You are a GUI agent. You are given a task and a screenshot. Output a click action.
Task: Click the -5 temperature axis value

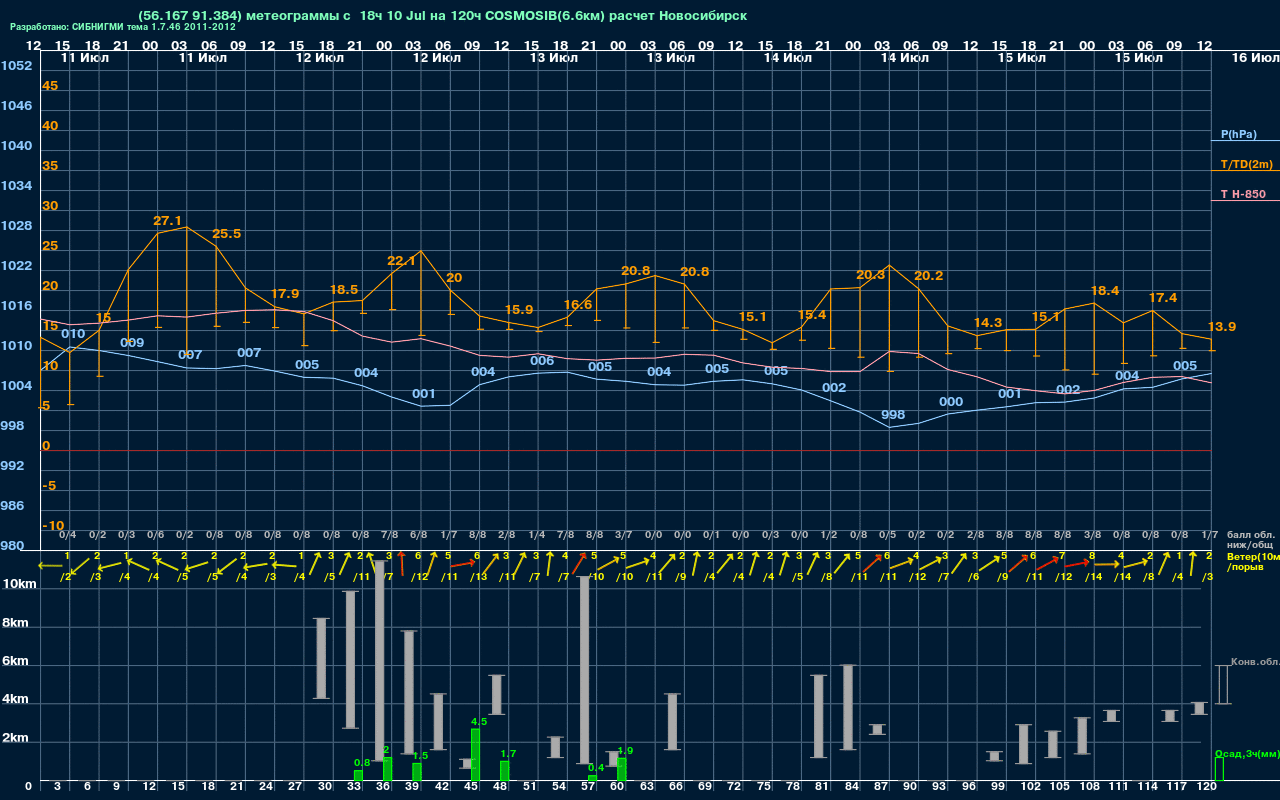[49, 486]
